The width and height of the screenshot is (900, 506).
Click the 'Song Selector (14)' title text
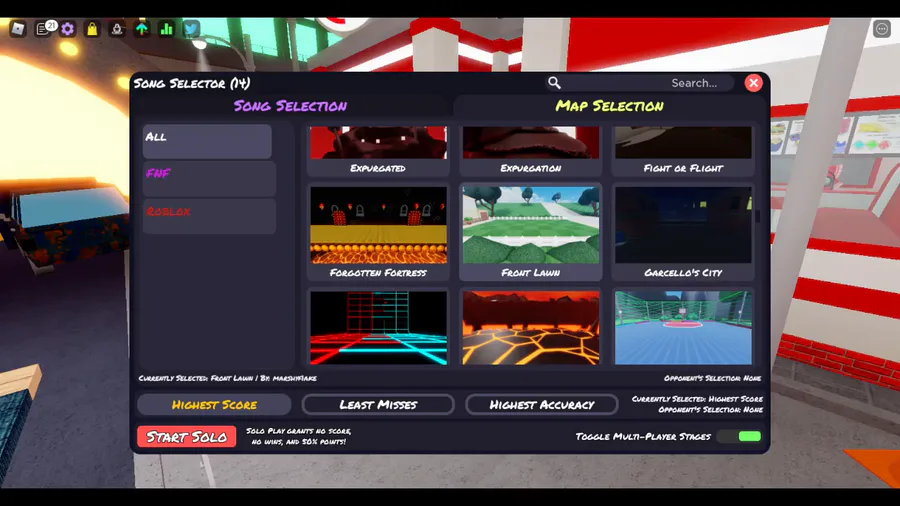pyautogui.click(x=192, y=83)
